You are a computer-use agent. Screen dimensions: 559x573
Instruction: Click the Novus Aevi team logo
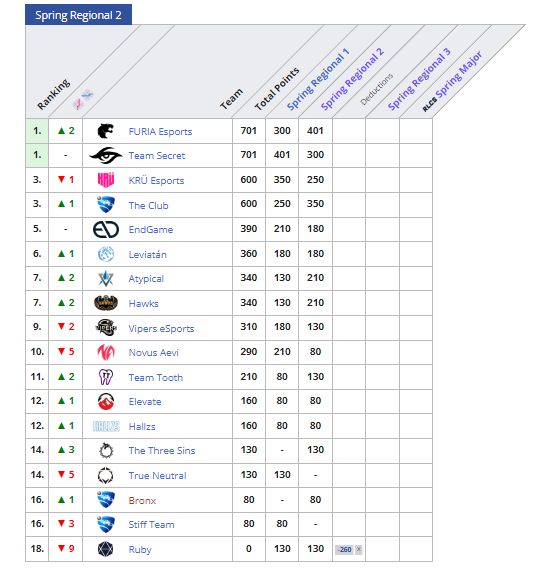106,352
